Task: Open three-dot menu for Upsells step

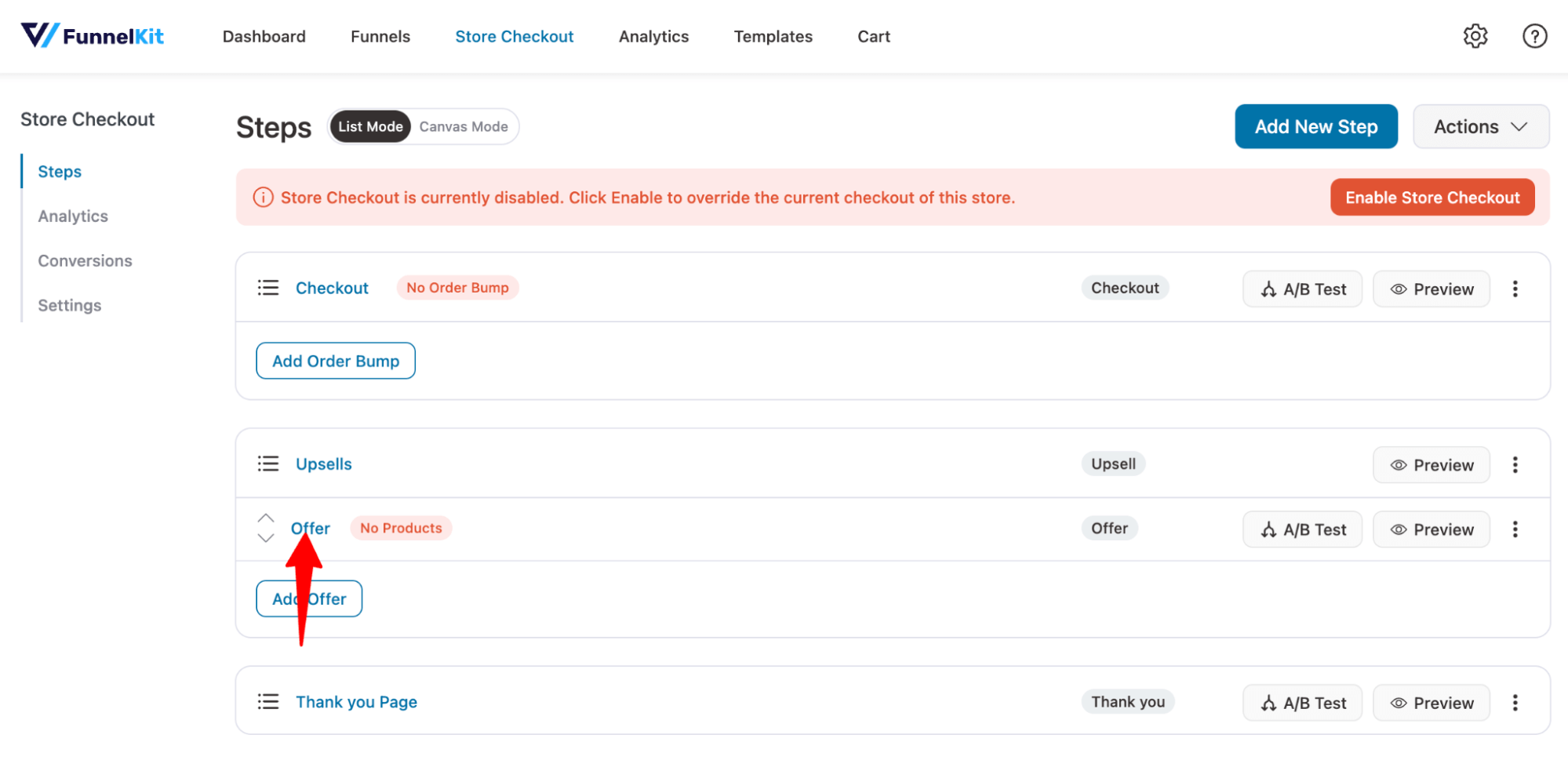Action: tap(1515, 464)
